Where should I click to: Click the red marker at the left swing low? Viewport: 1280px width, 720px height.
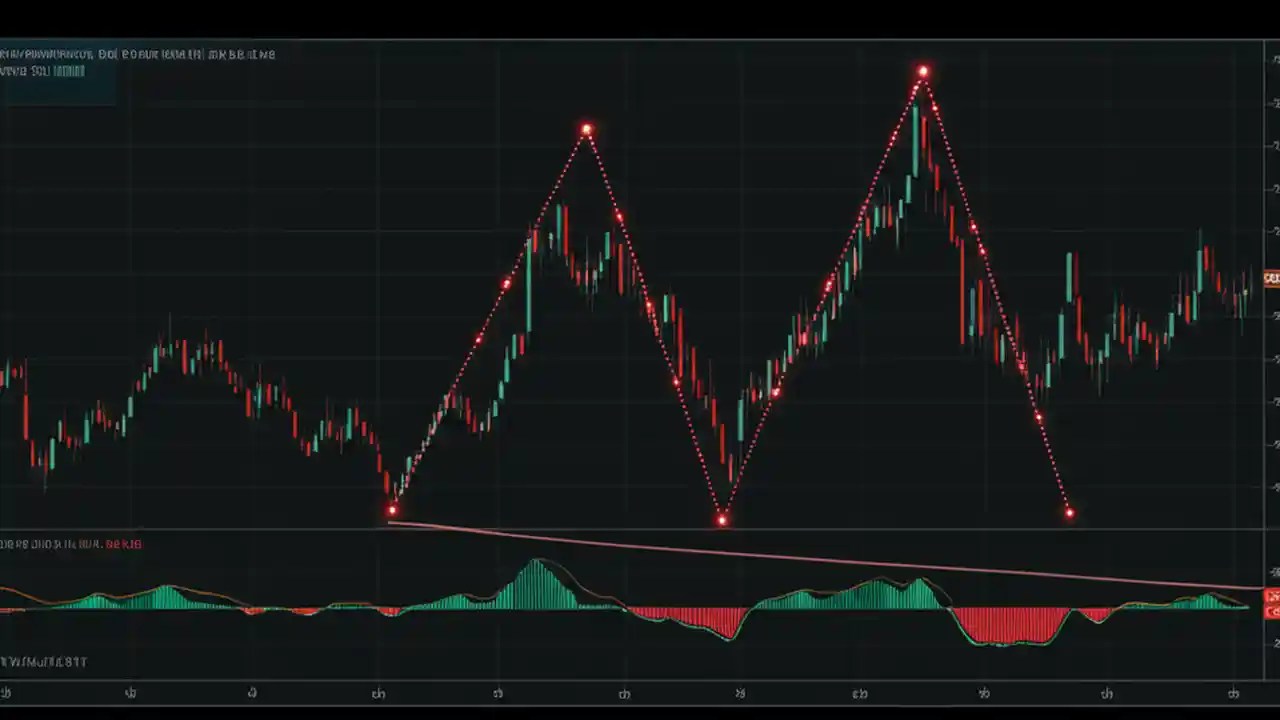click(x=391, y=510)
